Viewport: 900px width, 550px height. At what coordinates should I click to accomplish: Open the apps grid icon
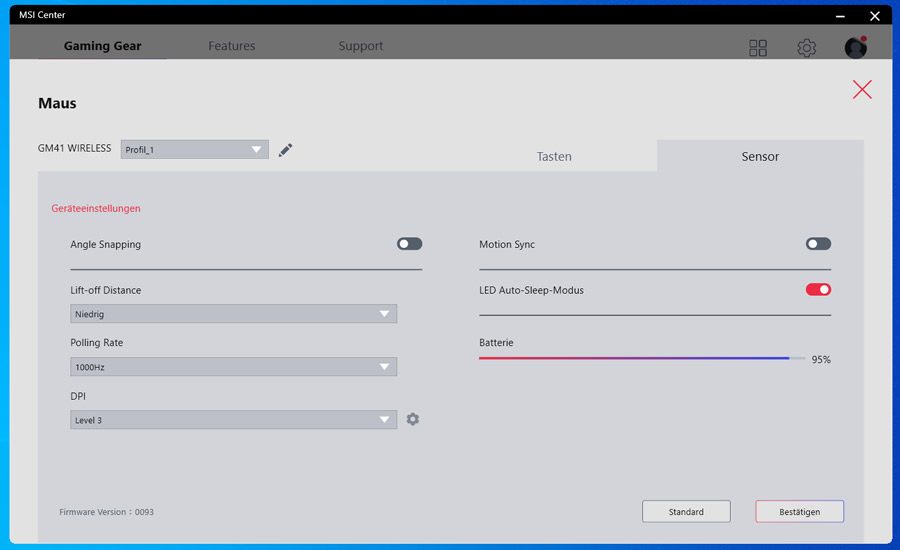click(758, 48)
